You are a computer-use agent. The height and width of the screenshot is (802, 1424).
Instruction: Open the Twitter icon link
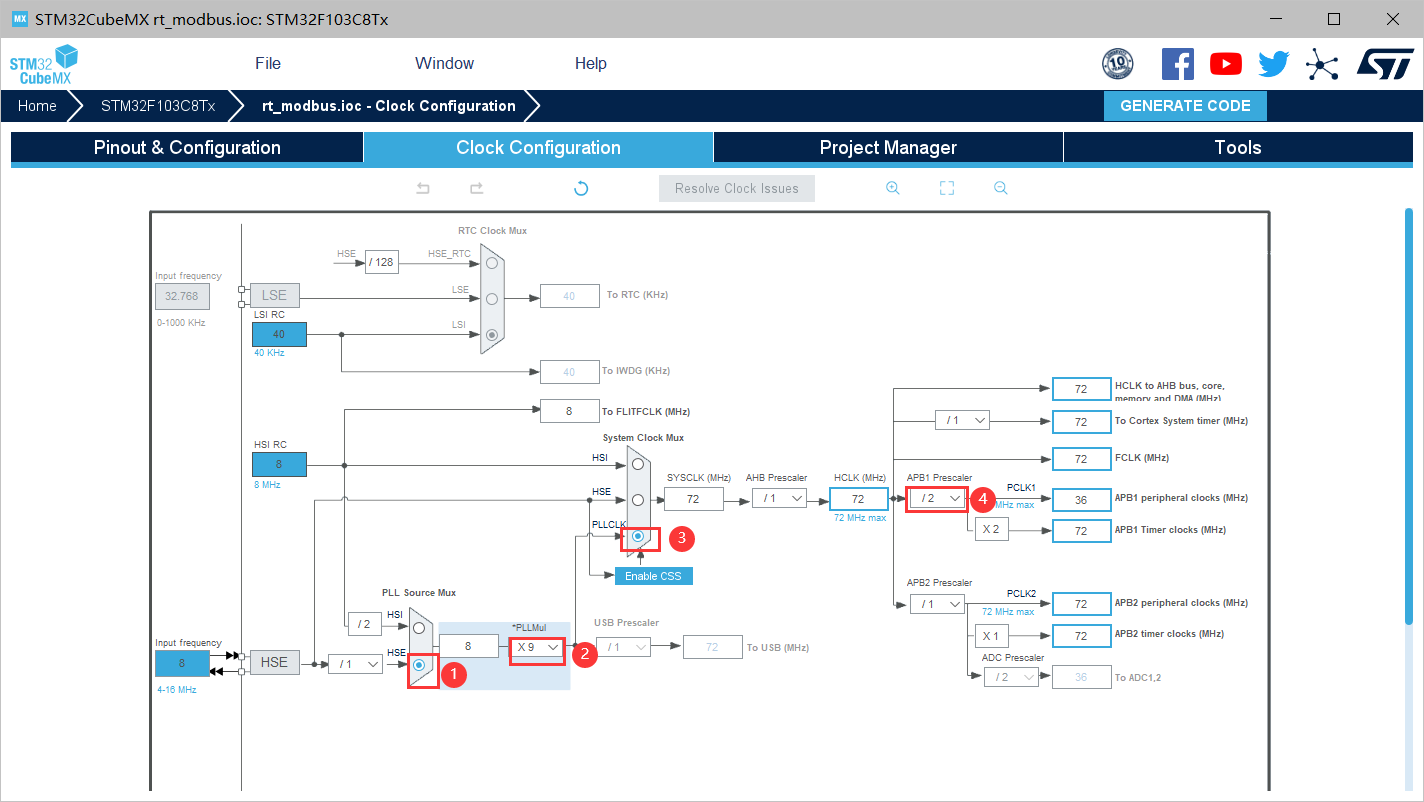point(1273,64)
